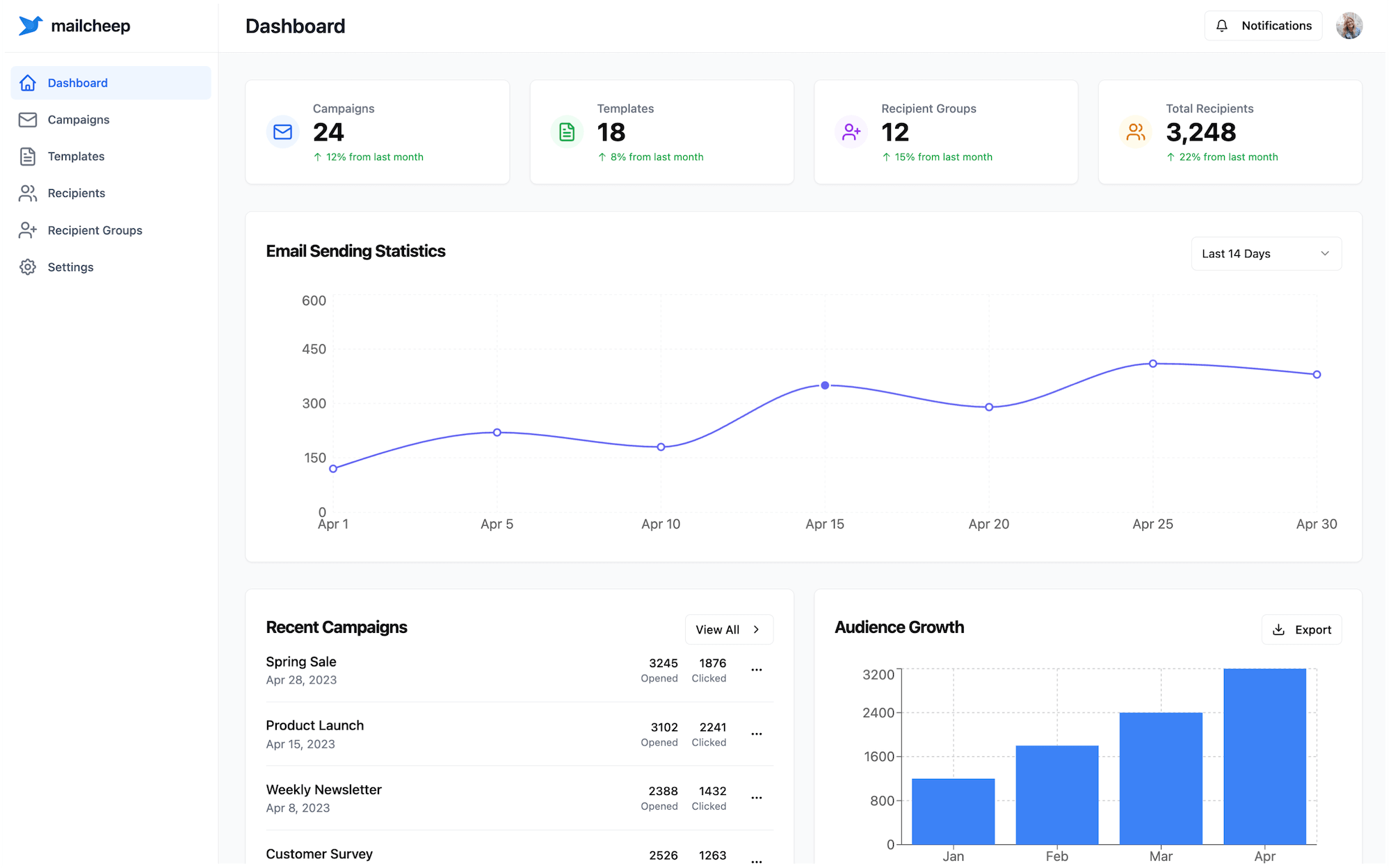Click the Templates document stat icon
Viewport: 1391px width, 868px height.
tap(567, 132)
